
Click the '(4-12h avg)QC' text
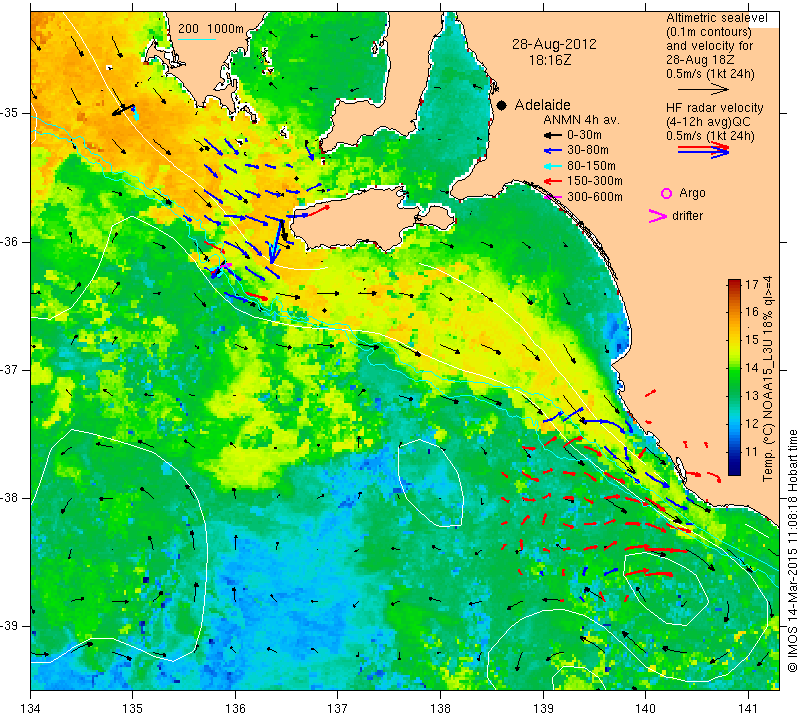coord(708,122)
